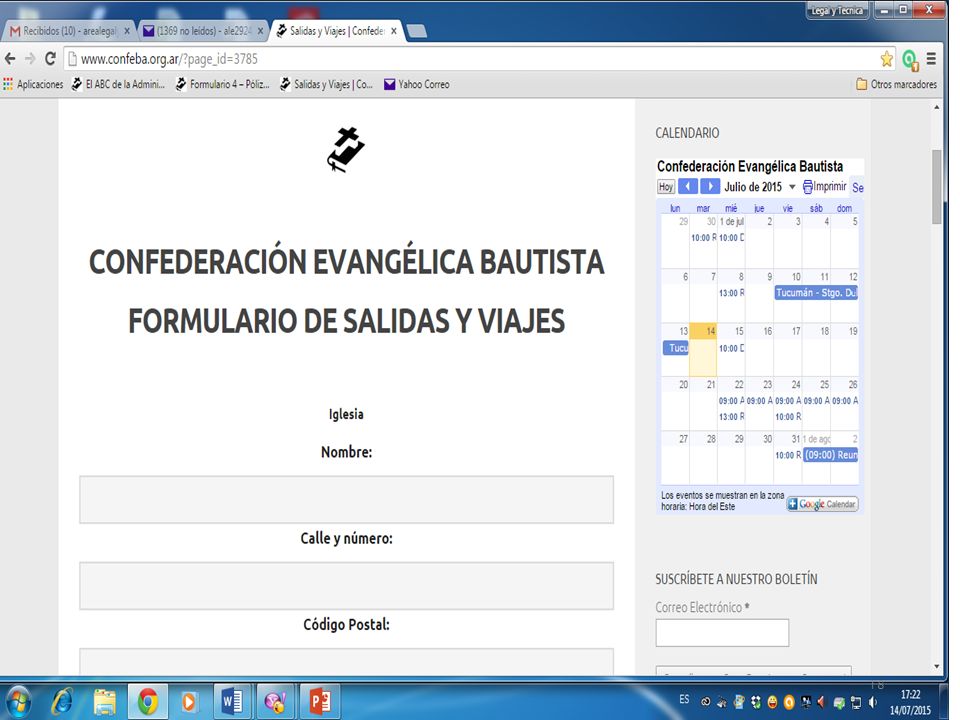The image size is (960, 720).
Task: Click the Nombre input field
Action: coord(347,500)
